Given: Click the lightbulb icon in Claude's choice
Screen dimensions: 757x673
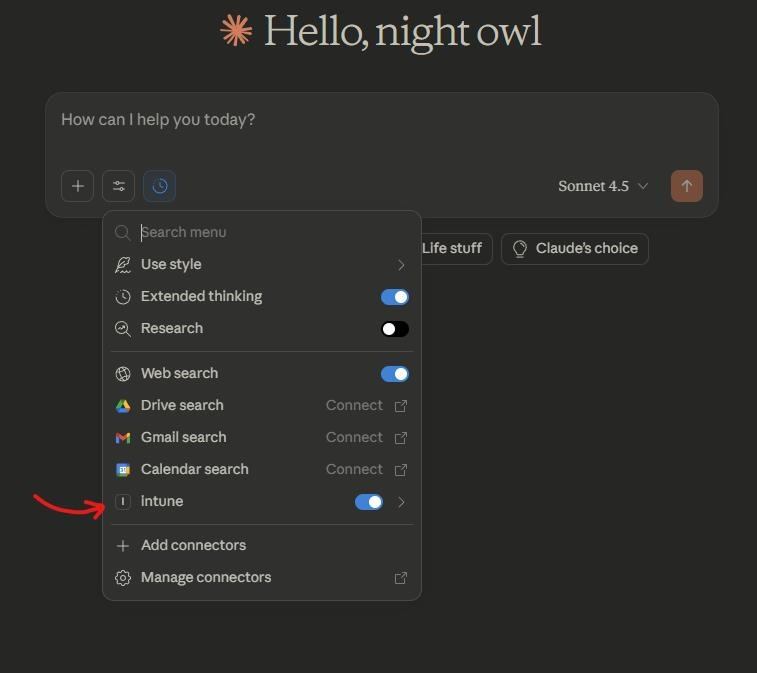Looking at the screenshot, I should point(519,249).
